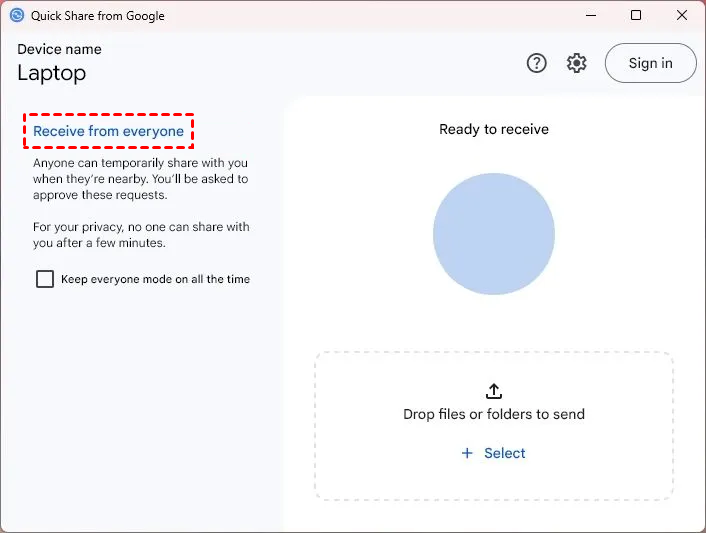Minimize the Quick Share window

[x=589, y=16]
